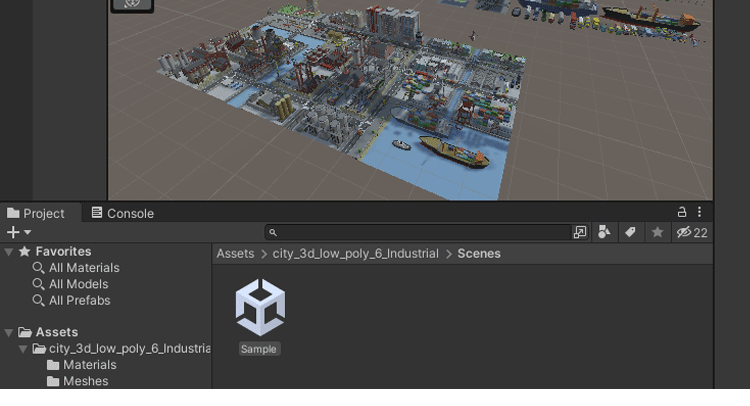Screen dimensions: 750x406
Task: Switch to the Console tab
Action: (123, 213)
